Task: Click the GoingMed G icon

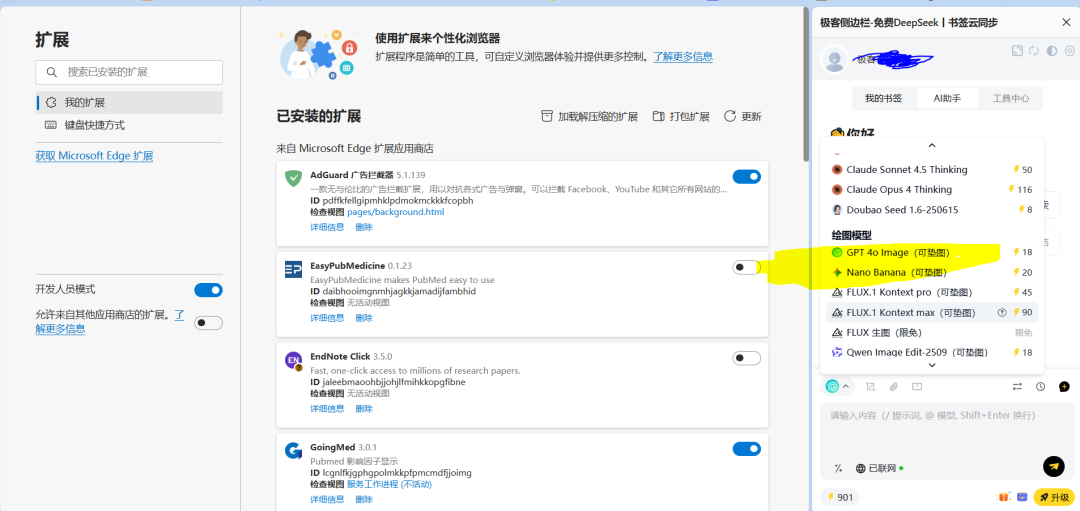Action: tap(293, 451)
